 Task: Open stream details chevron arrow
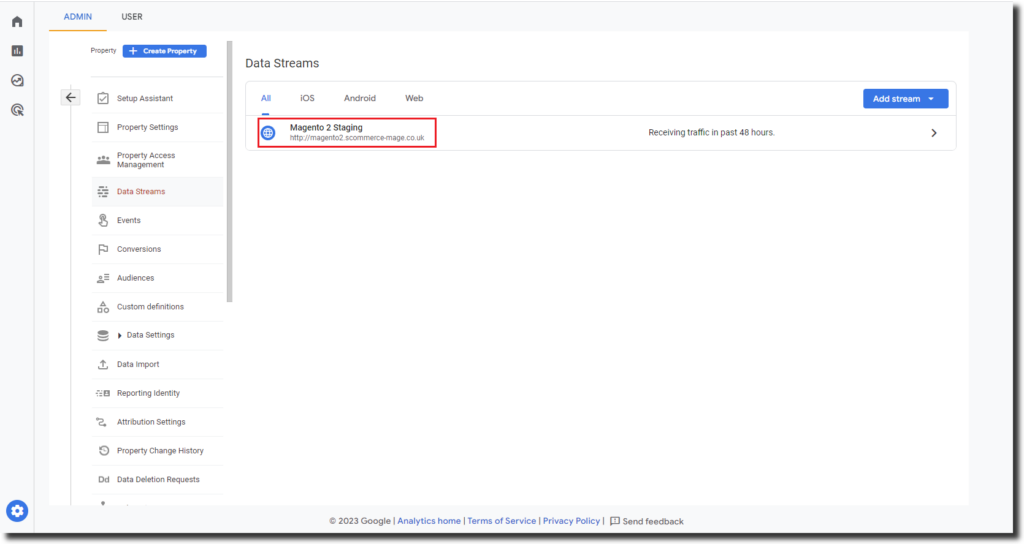pos(934,133)
